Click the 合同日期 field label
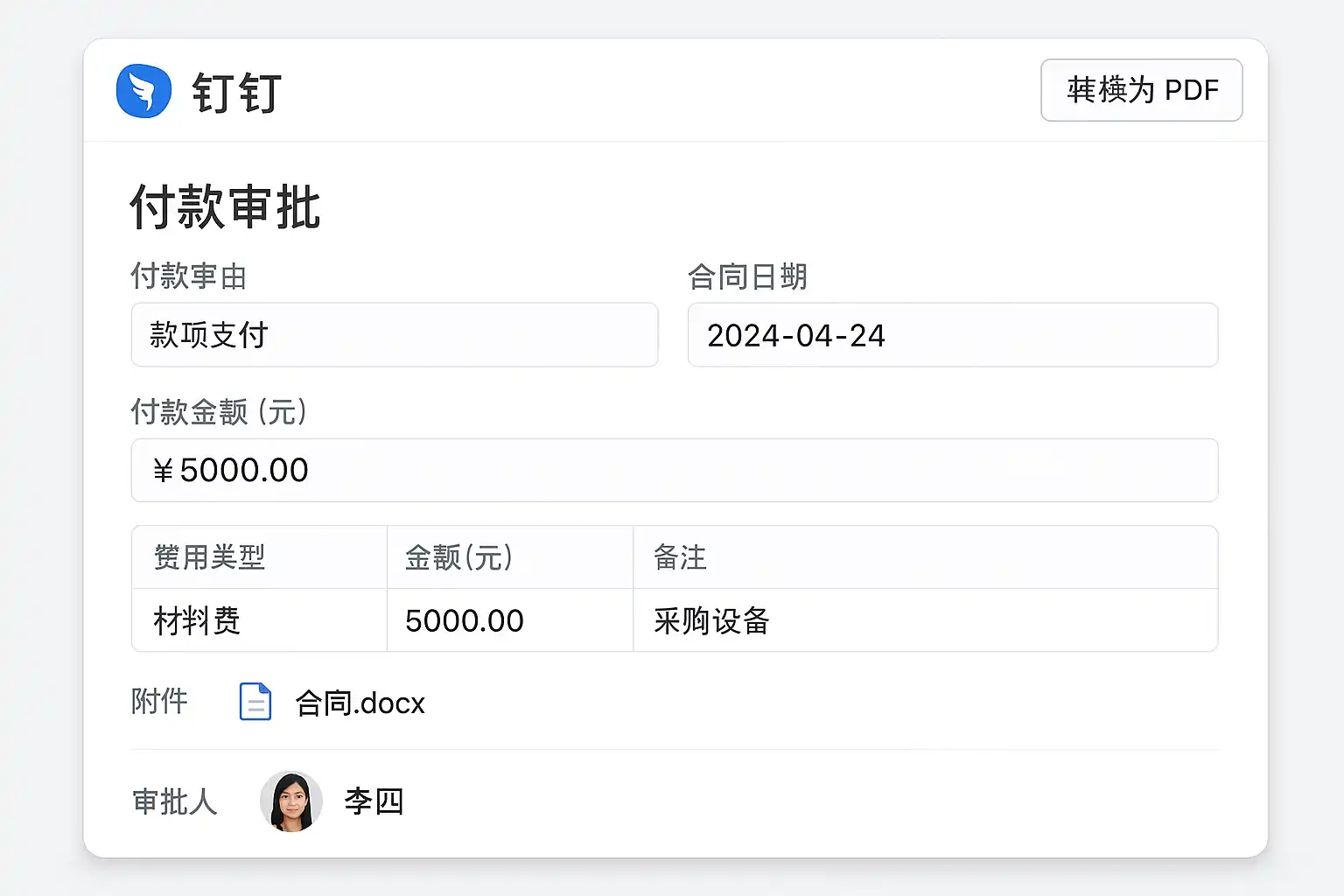Viewport: 1344px width, 896px height. pos(747,276)
